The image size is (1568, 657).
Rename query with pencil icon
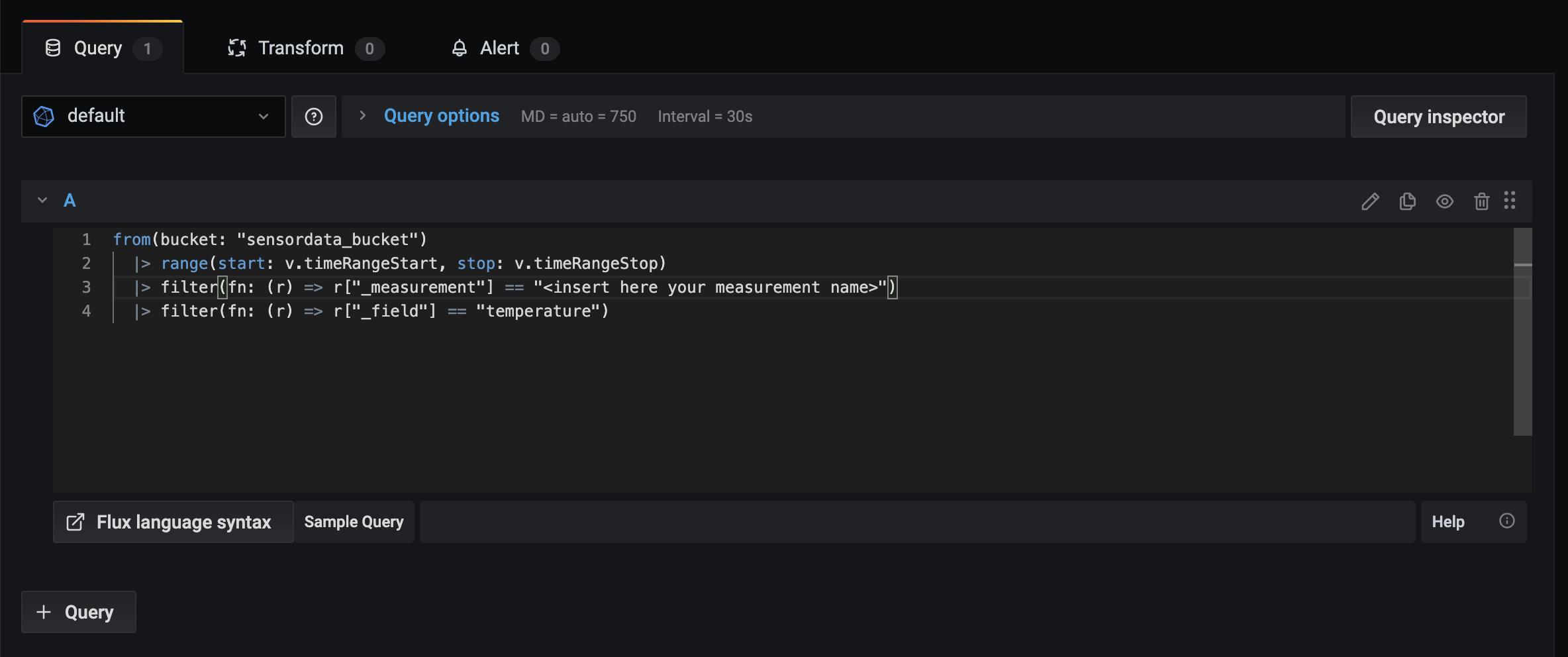(x=1370, y=201)
